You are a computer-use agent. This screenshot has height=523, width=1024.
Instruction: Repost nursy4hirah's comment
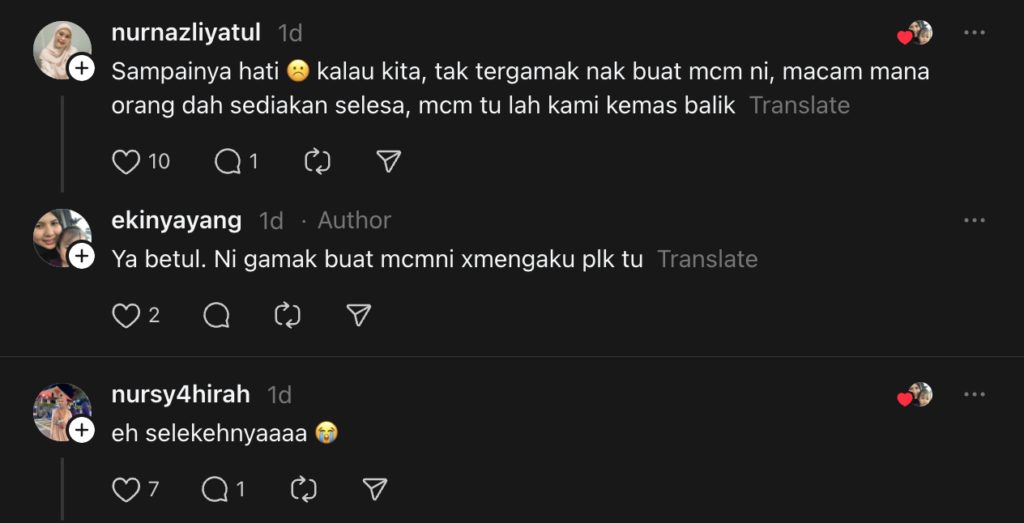[x=303, y=489]
